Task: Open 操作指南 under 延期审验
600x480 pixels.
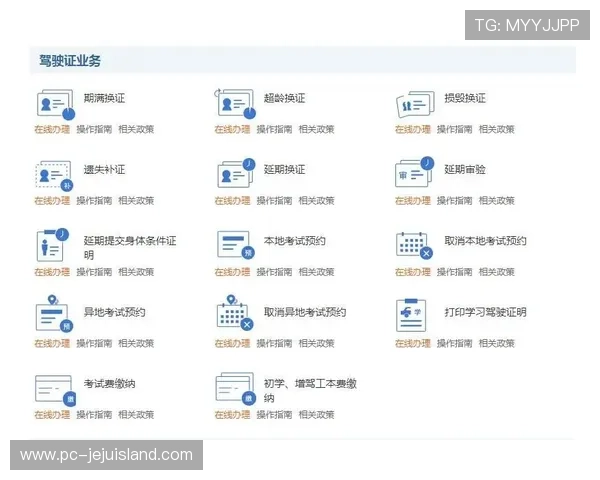Action: [x=455, y=201]
